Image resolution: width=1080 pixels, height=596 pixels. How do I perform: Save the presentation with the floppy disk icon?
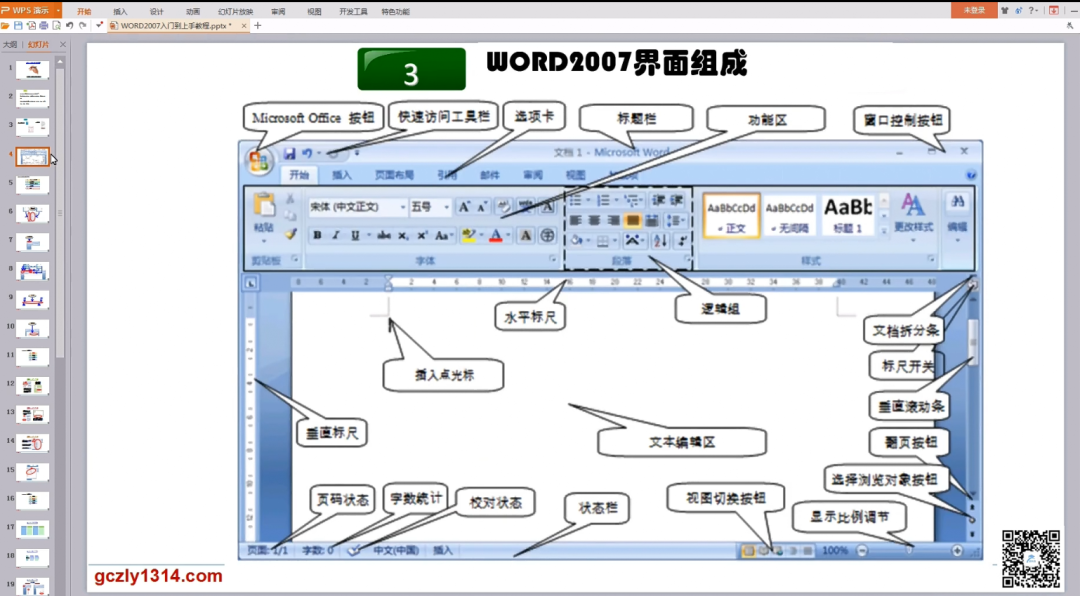(18, 25)
